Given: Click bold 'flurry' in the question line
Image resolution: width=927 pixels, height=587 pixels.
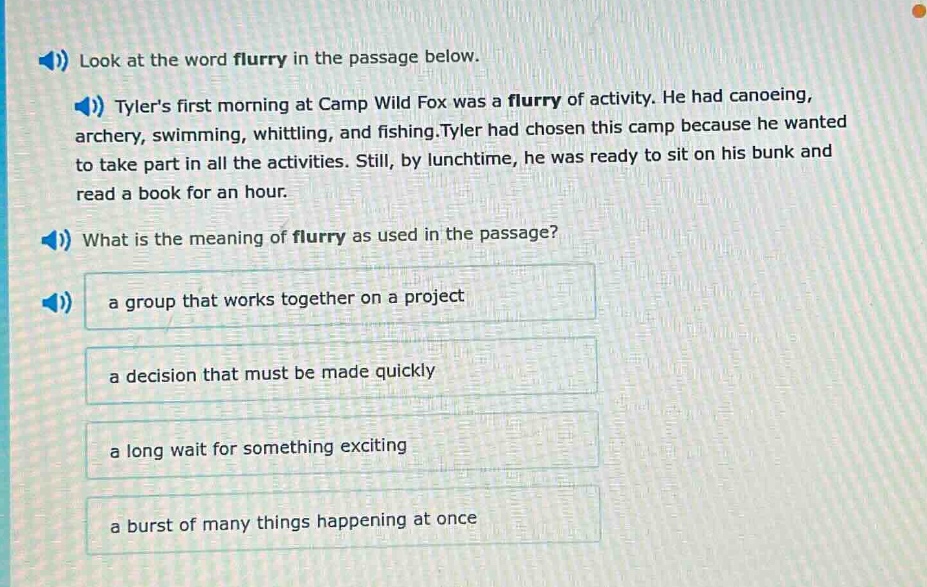Looking at the screenshot, I should (x=318, y=237).
